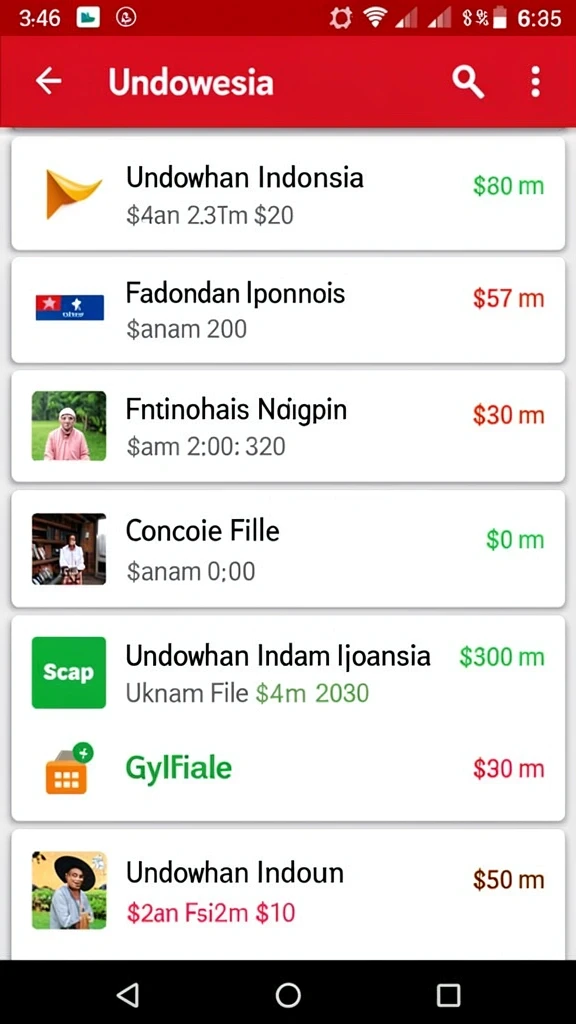The height and width of the screenshot is (1024, 576).
Task: Tap the Android back navigation triangle
Action: coord(127,995)
